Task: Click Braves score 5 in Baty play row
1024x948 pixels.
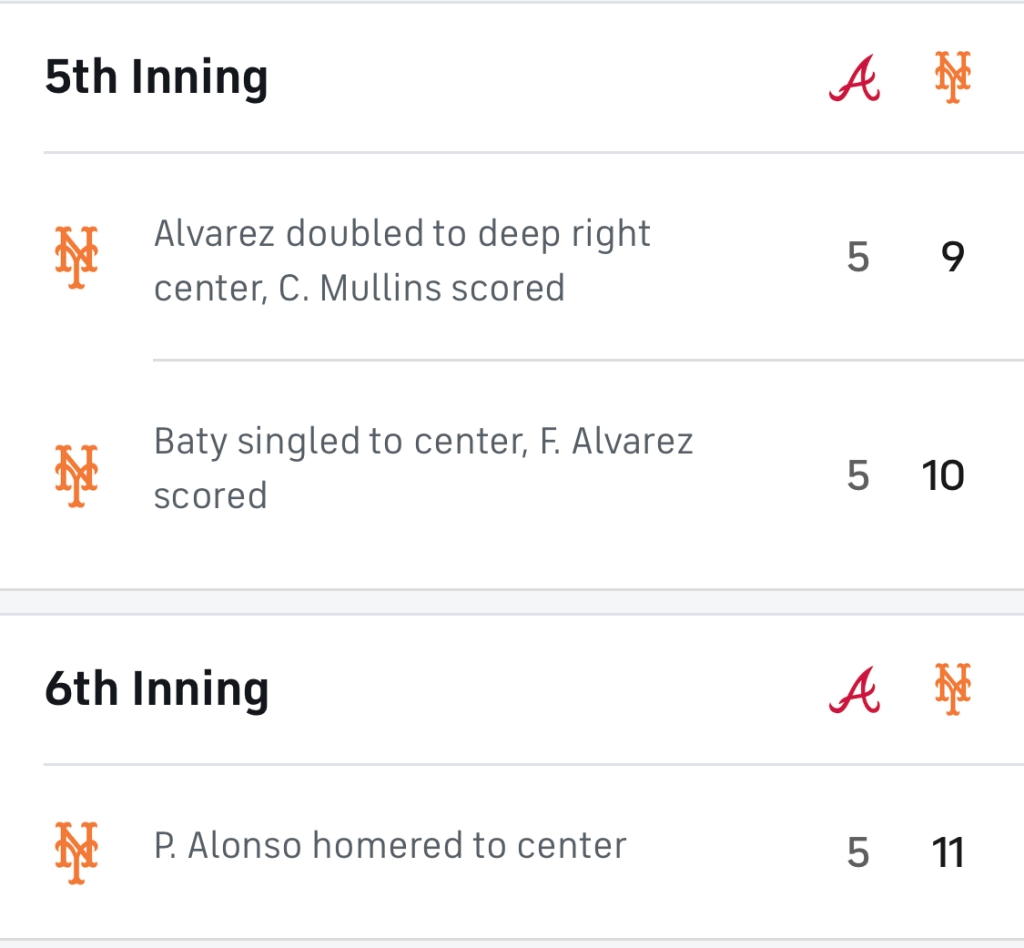Action: point(858,475)
